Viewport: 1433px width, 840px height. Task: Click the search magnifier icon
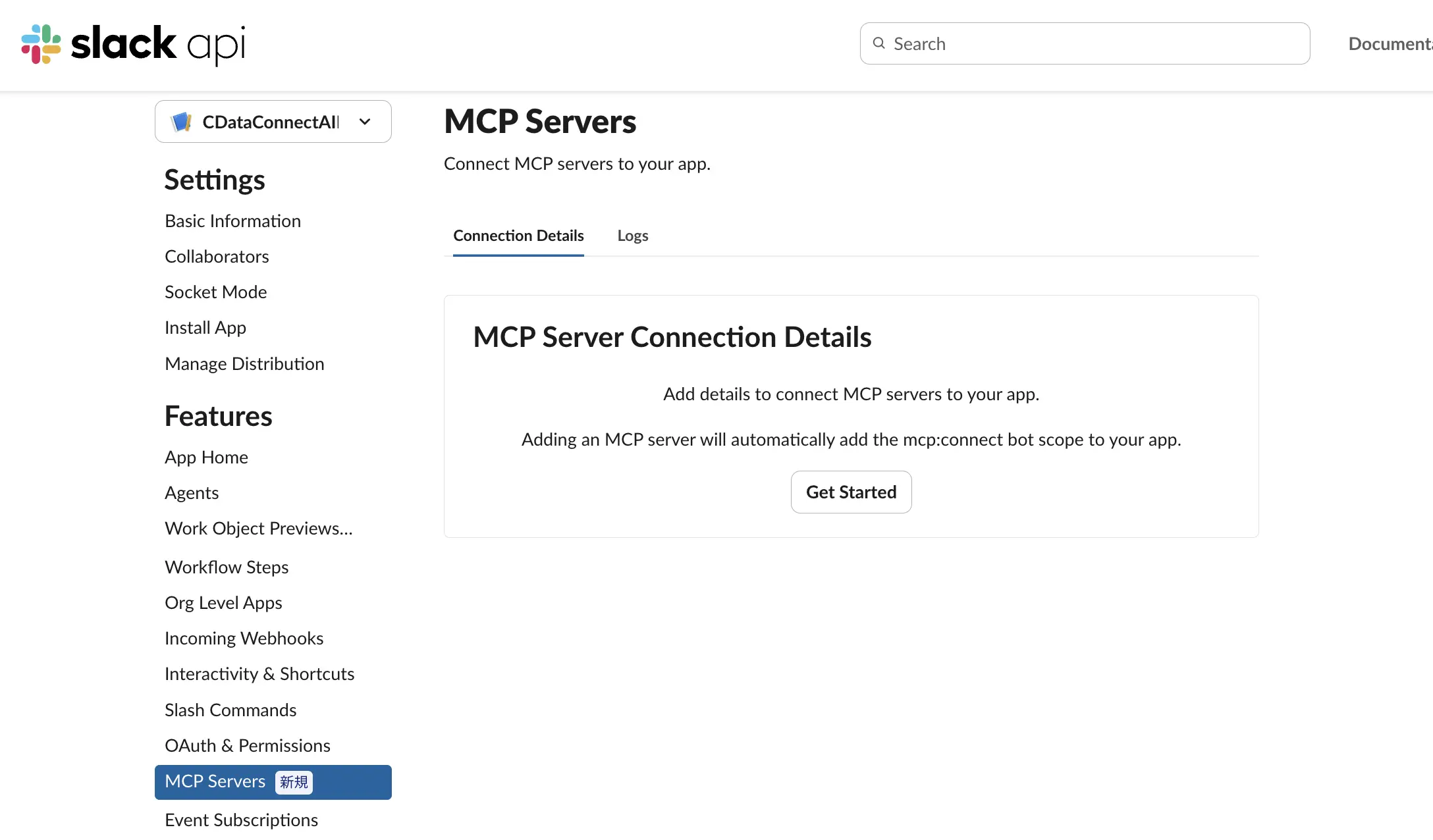click(879, 43)
